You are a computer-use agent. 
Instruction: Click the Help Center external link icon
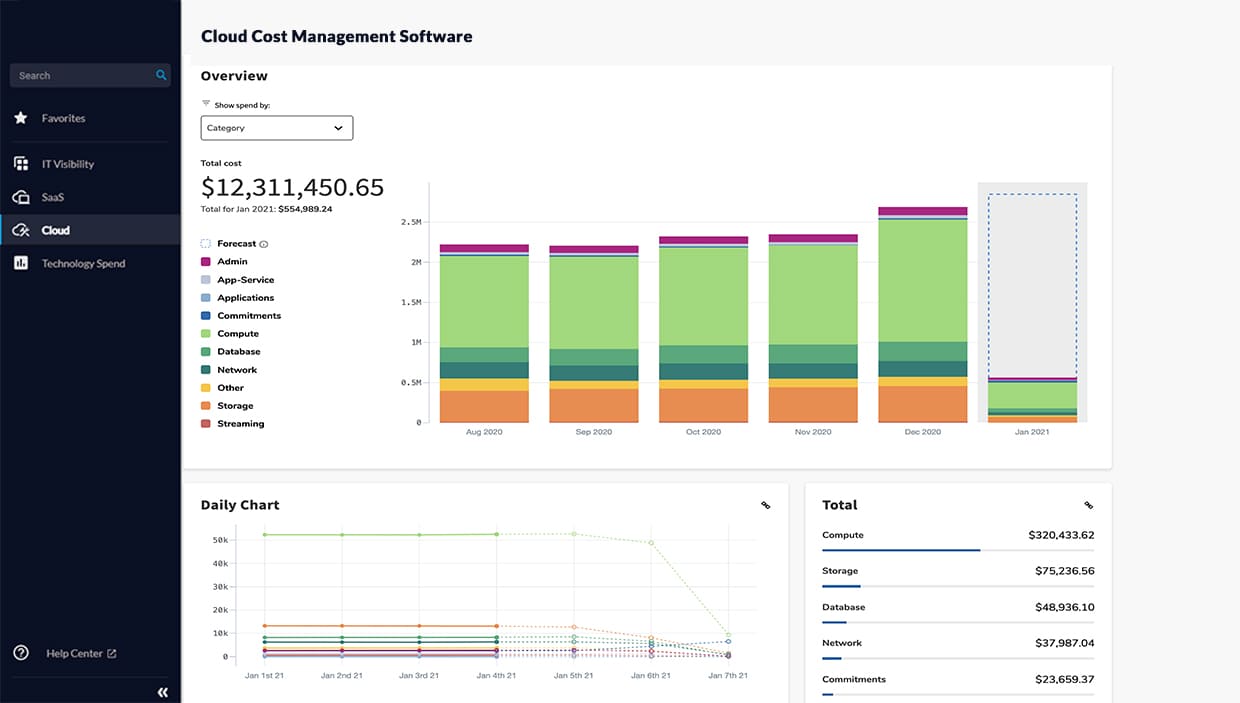112,653
